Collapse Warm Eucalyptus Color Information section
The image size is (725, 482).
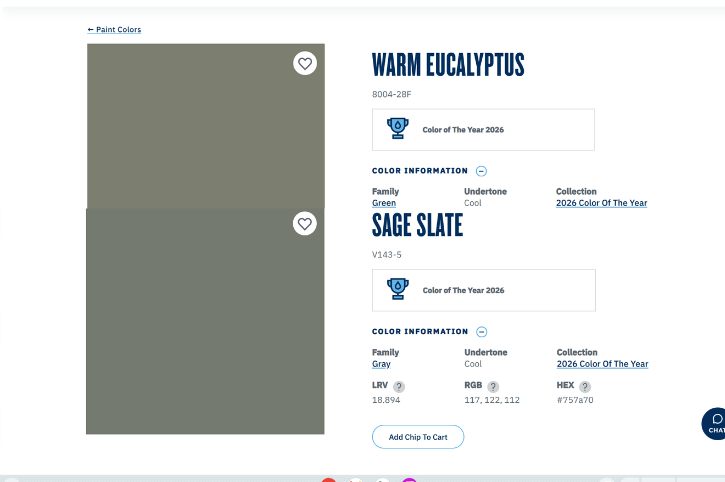(x=481, y=171)
